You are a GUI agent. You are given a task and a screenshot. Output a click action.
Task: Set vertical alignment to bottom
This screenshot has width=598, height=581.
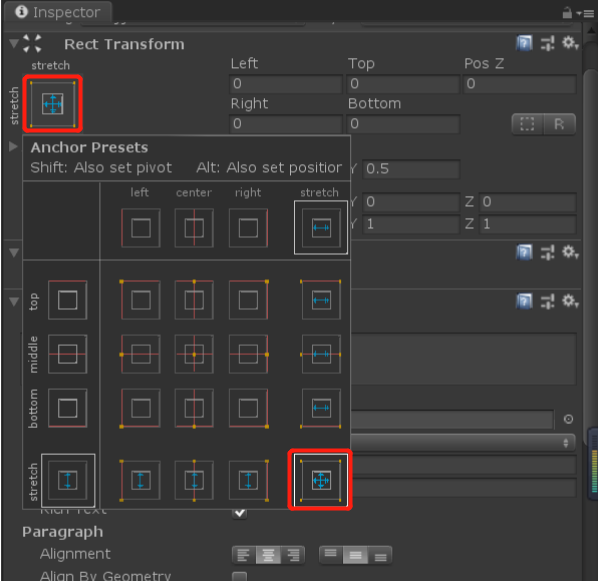coord(380,555)
